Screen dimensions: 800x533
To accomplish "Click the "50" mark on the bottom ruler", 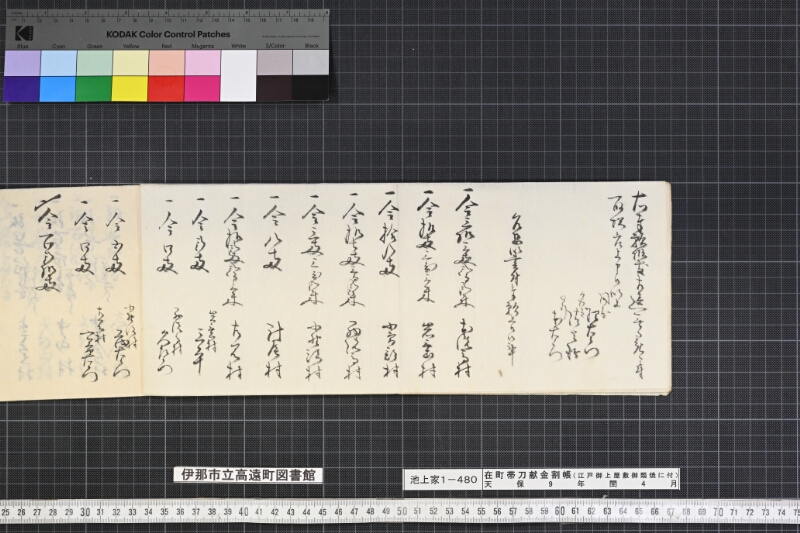I will (x=402, y=512).
